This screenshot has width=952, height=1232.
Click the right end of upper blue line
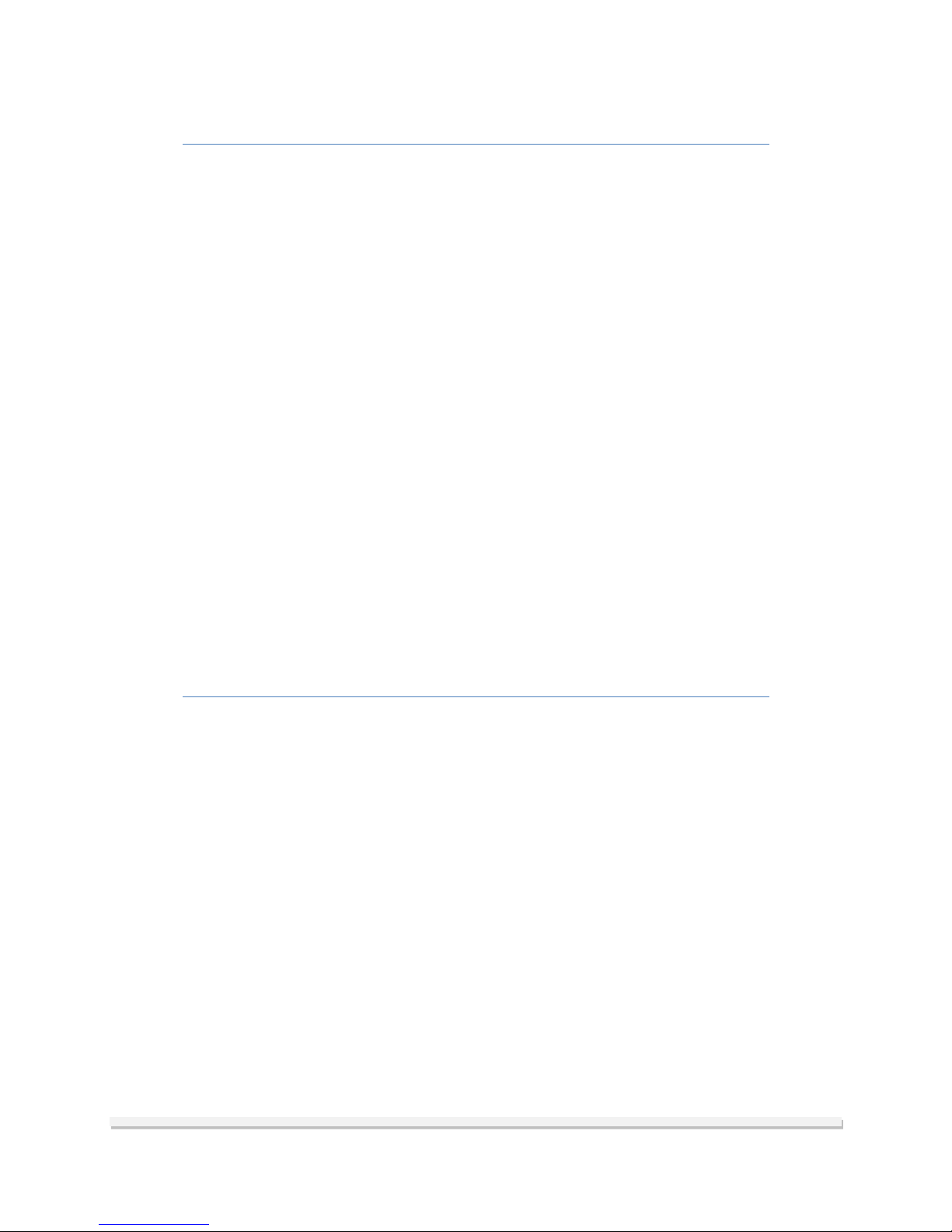click(767, 144)
